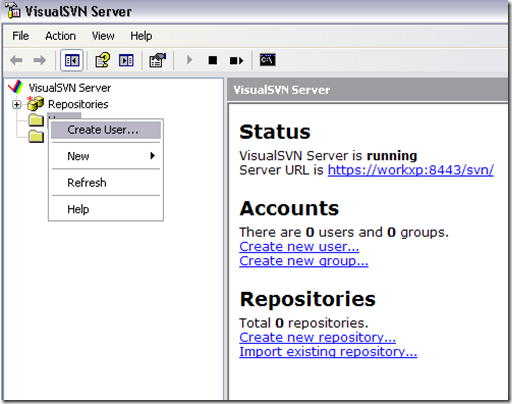Click the Forward arrow toolbar icon
The image size is (512, 404).
pos(40,61)
